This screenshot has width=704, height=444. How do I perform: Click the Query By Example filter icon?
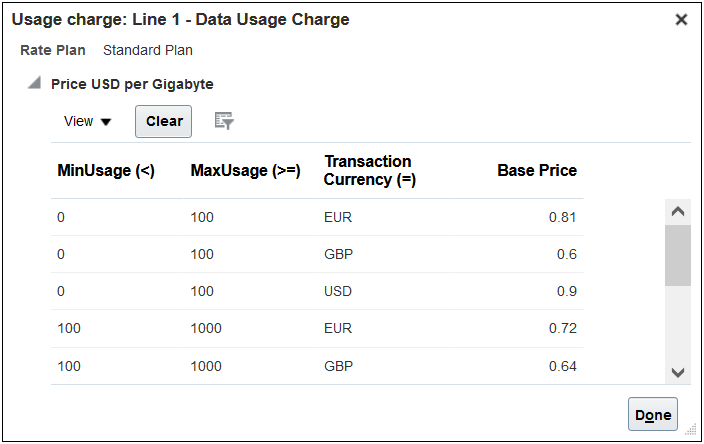point(225,121)
